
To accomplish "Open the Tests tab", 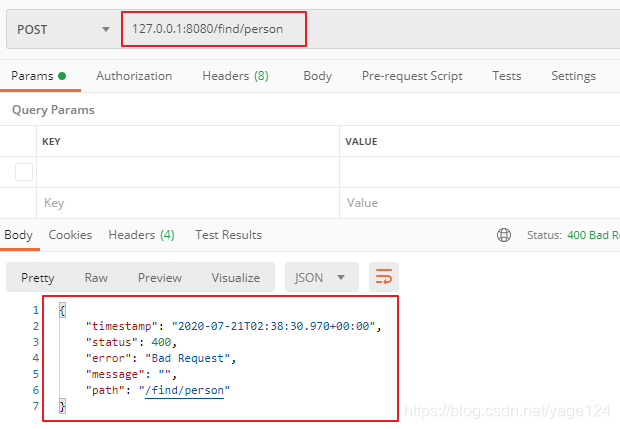I will (x=507, y=76).
